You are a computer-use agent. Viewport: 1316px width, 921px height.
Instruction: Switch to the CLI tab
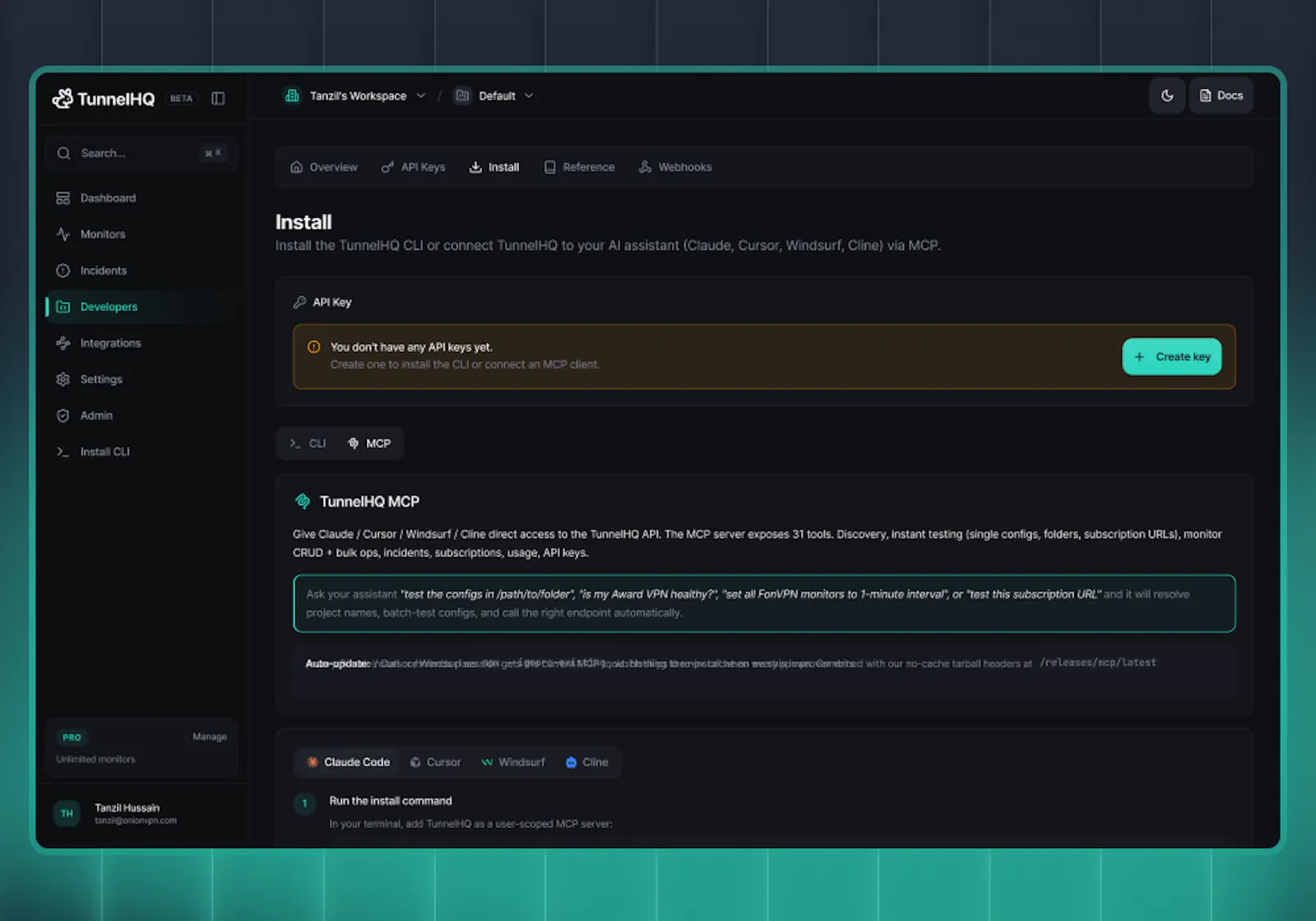coord(308,443)
